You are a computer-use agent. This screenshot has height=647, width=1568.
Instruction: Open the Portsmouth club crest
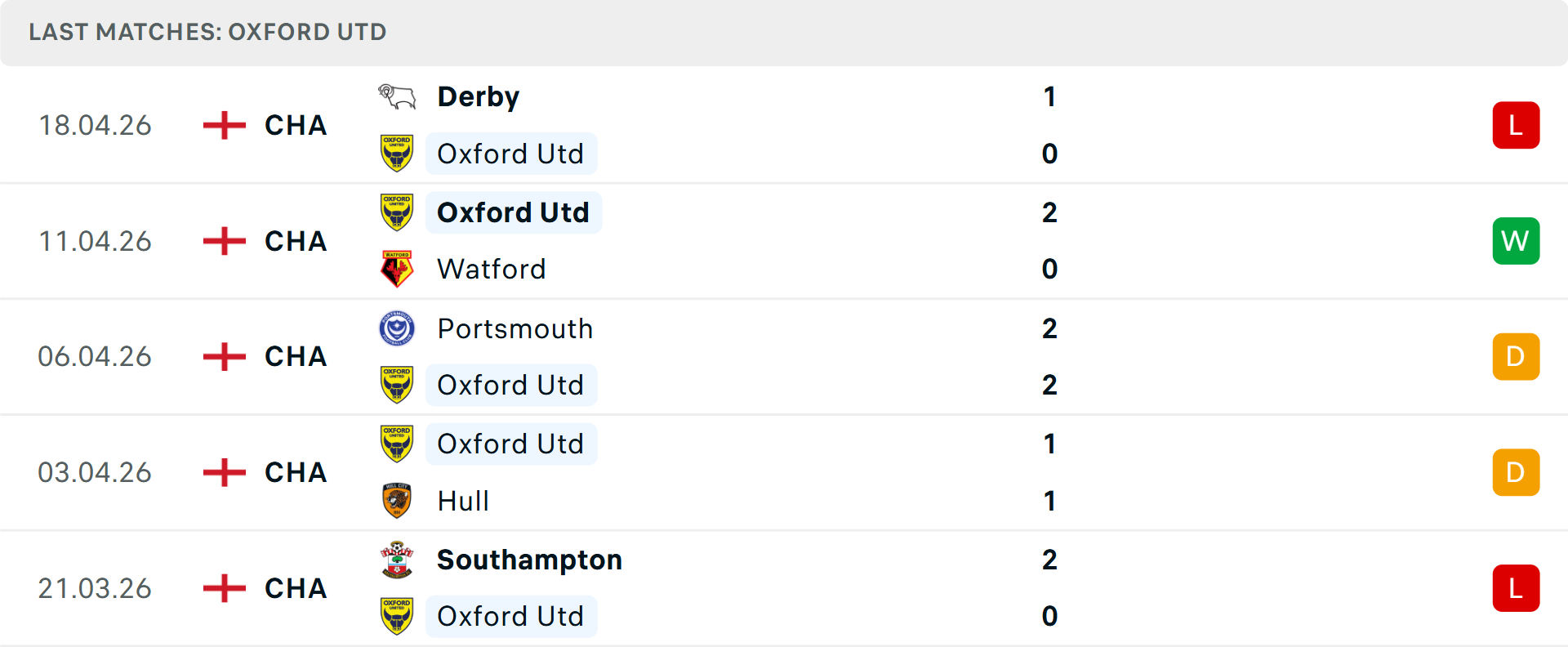coord(397,328)
